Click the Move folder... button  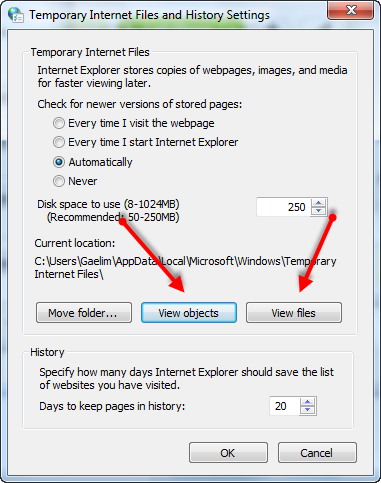click(84, 313)
